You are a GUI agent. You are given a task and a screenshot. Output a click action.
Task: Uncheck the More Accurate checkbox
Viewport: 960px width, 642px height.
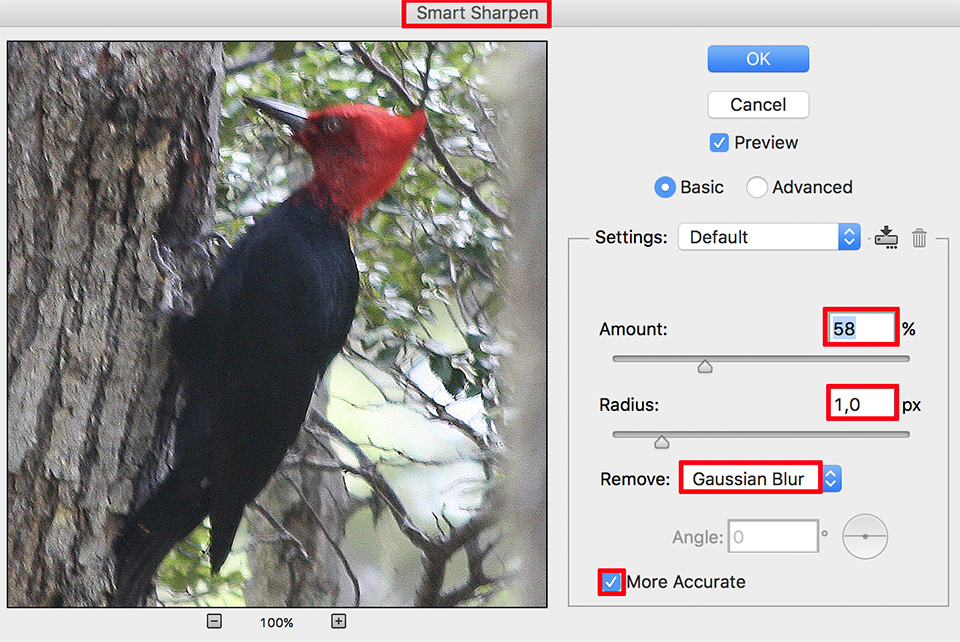[611, 582]
